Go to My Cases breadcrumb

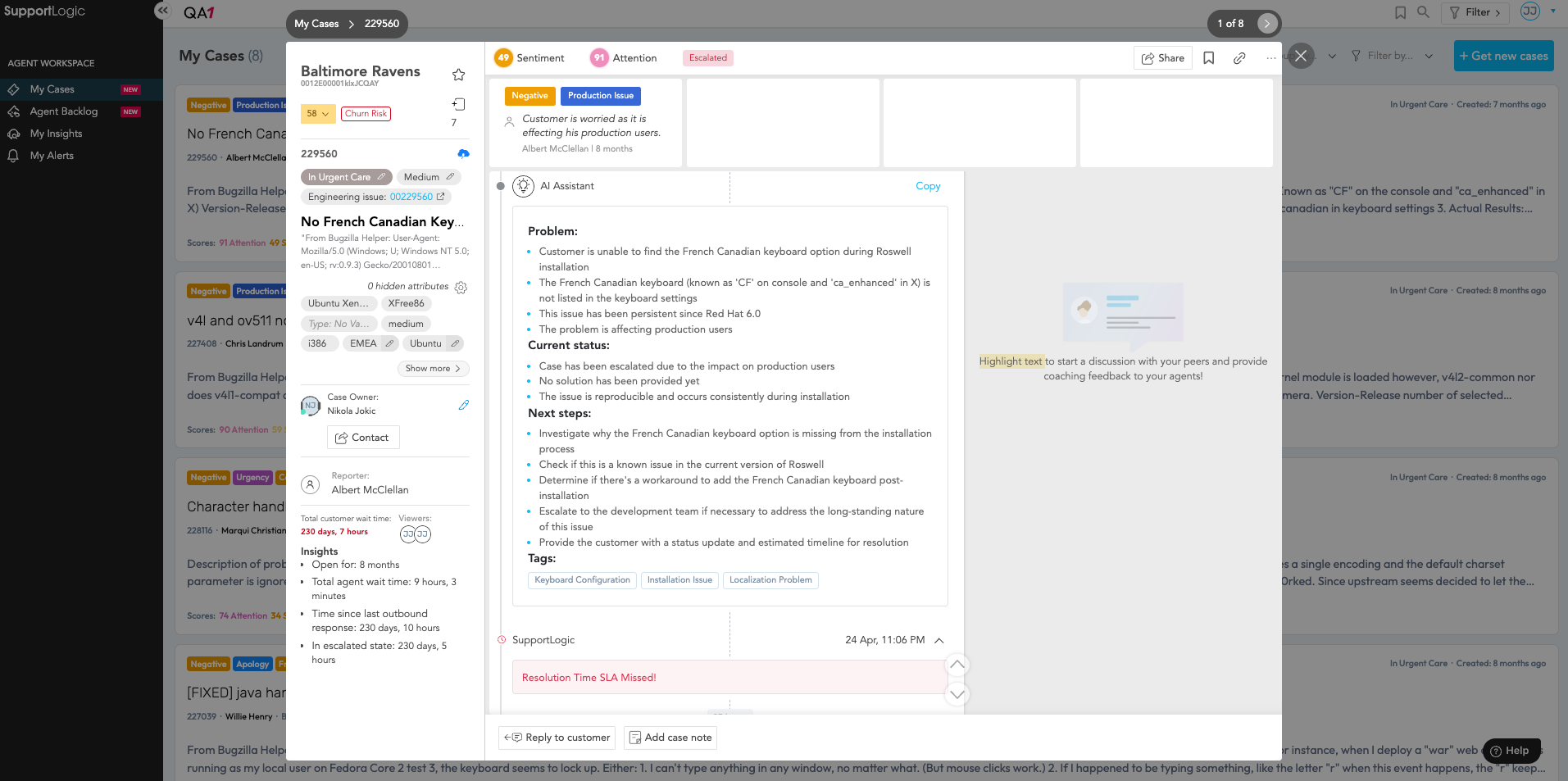316,24
